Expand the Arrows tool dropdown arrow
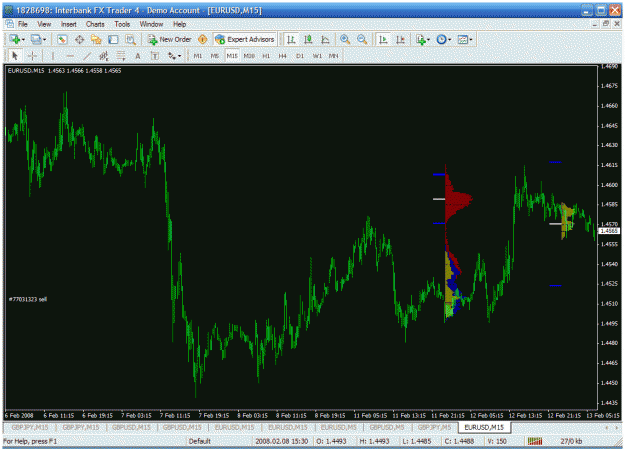Viewport: 625px width, 449px height. click(x=179, y=56)
